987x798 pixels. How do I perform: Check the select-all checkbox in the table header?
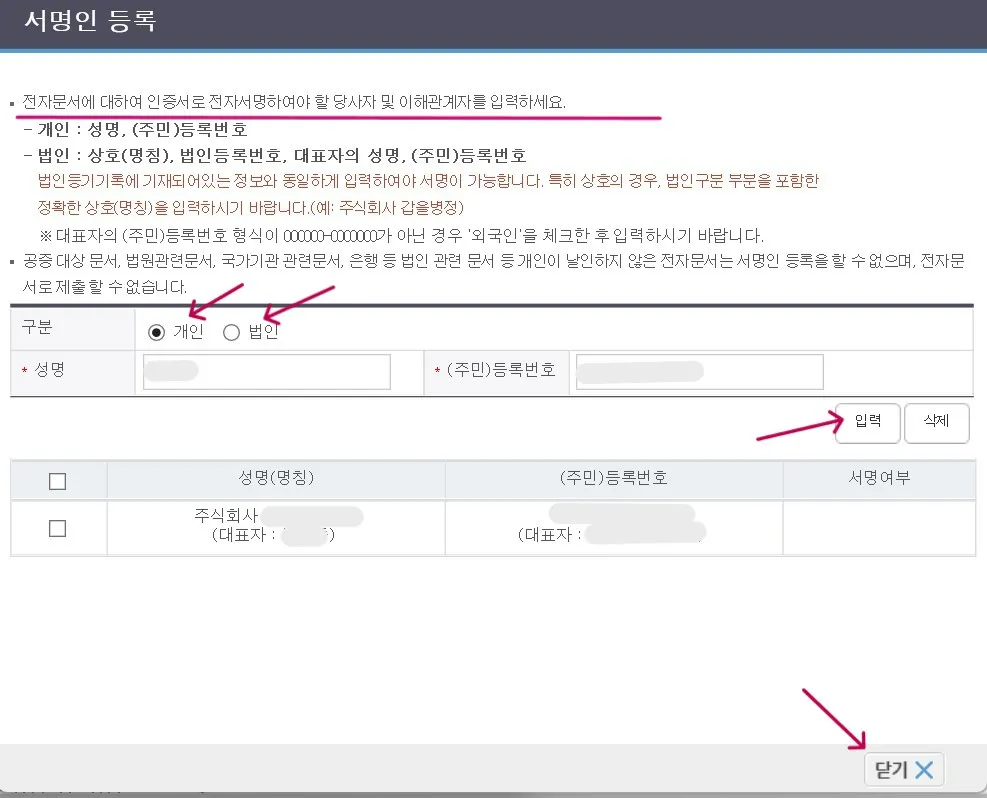[55, 480]
